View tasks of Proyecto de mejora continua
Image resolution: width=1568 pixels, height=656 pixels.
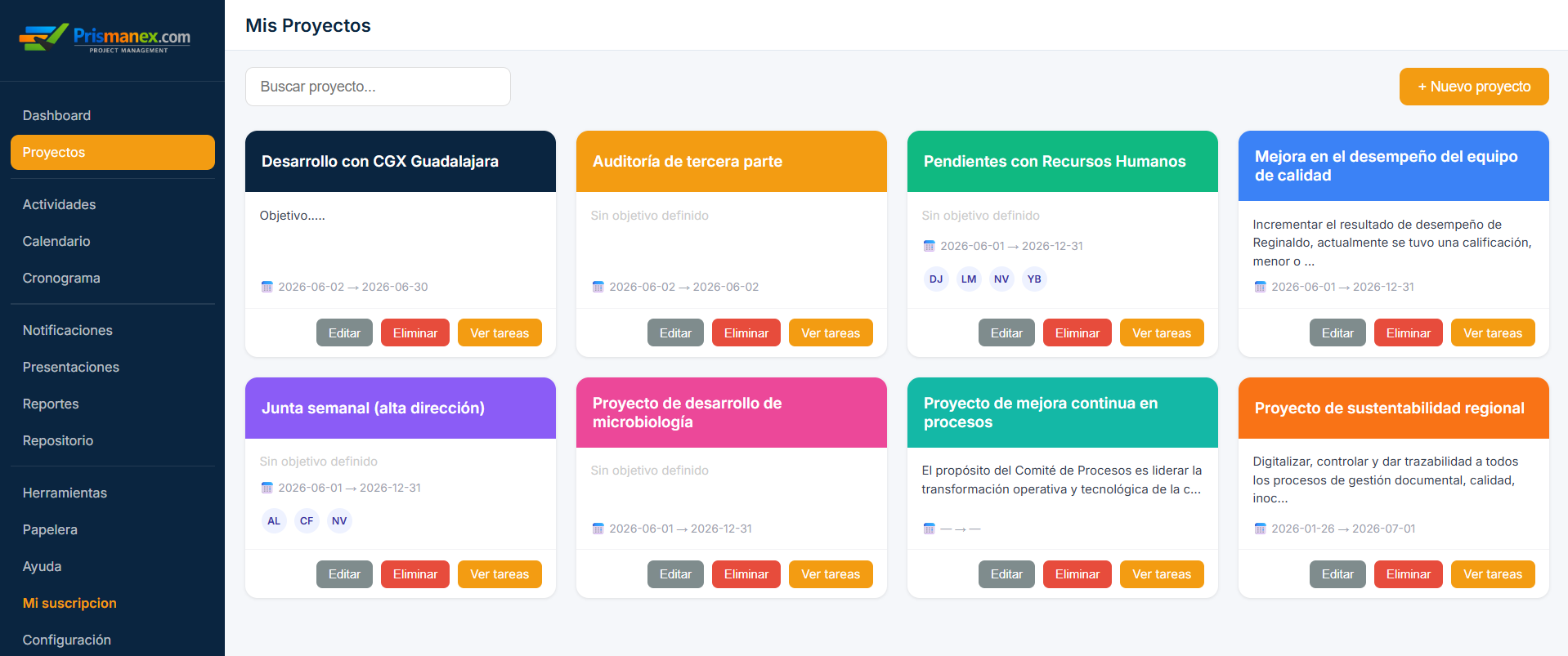[1162, 574]
